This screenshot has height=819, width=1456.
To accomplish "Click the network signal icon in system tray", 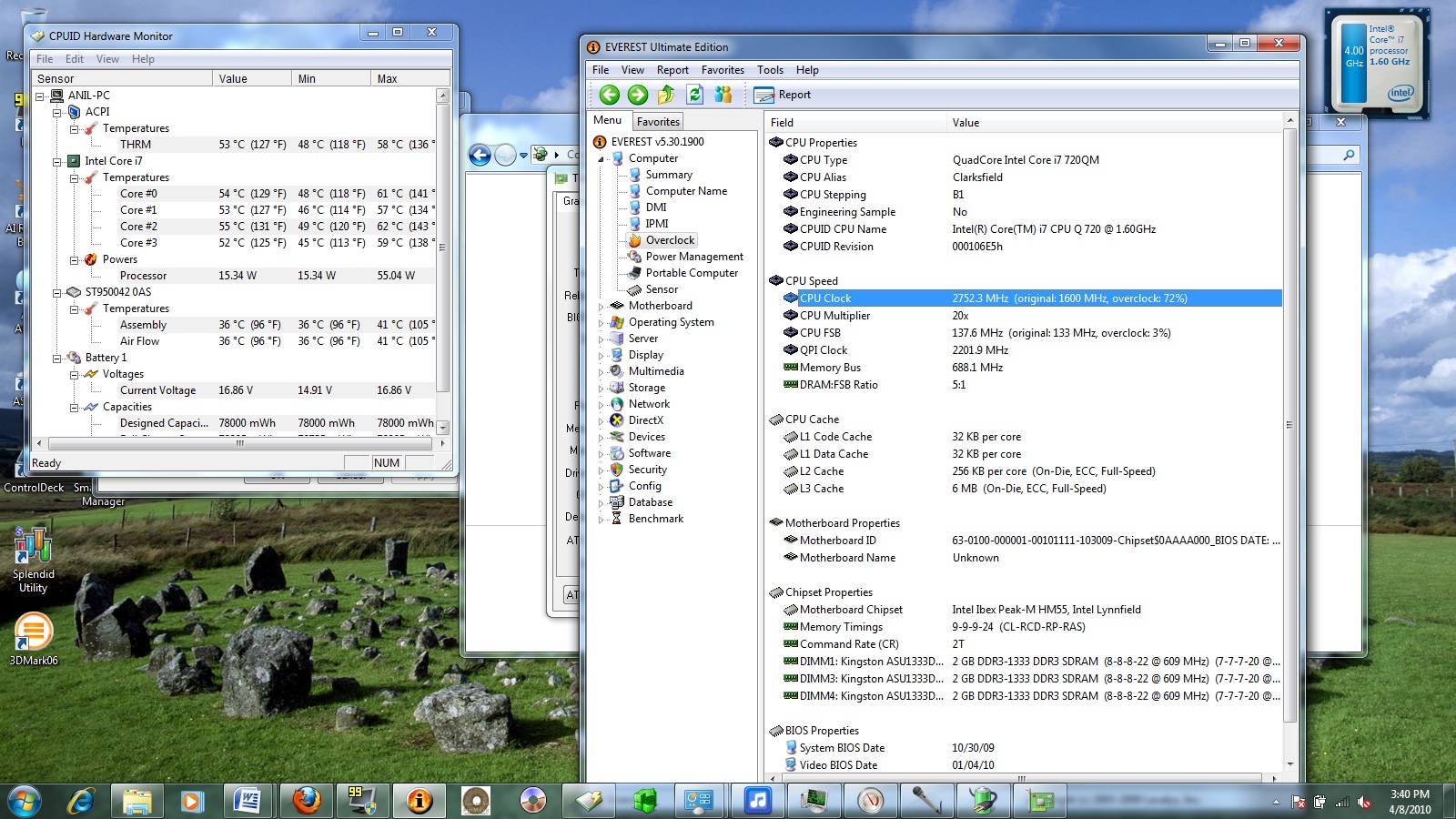I will point(1342,802).
